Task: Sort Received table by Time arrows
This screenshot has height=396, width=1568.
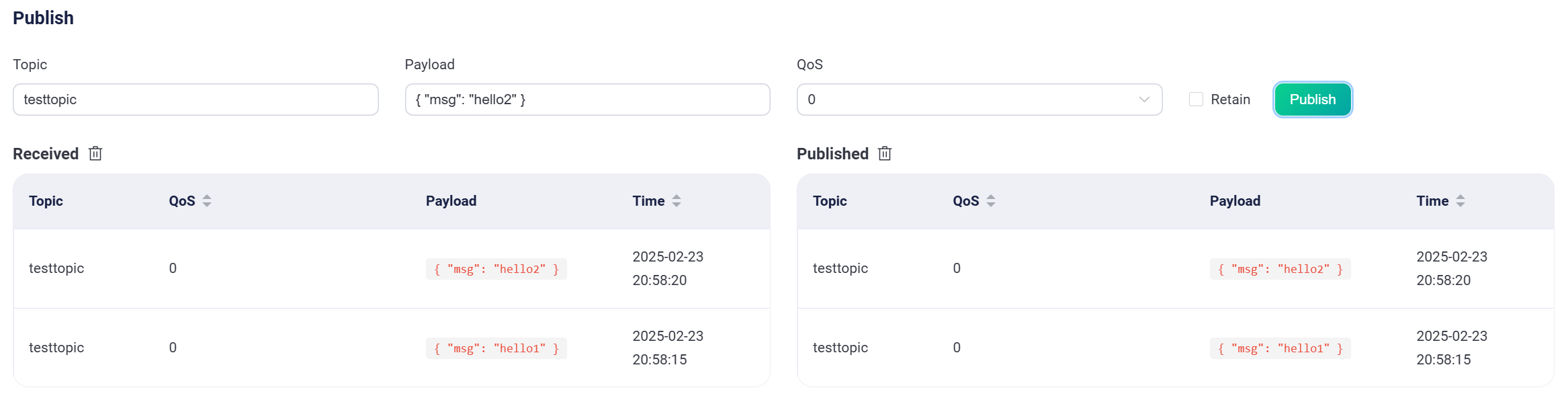Action: tap(677, 201)
